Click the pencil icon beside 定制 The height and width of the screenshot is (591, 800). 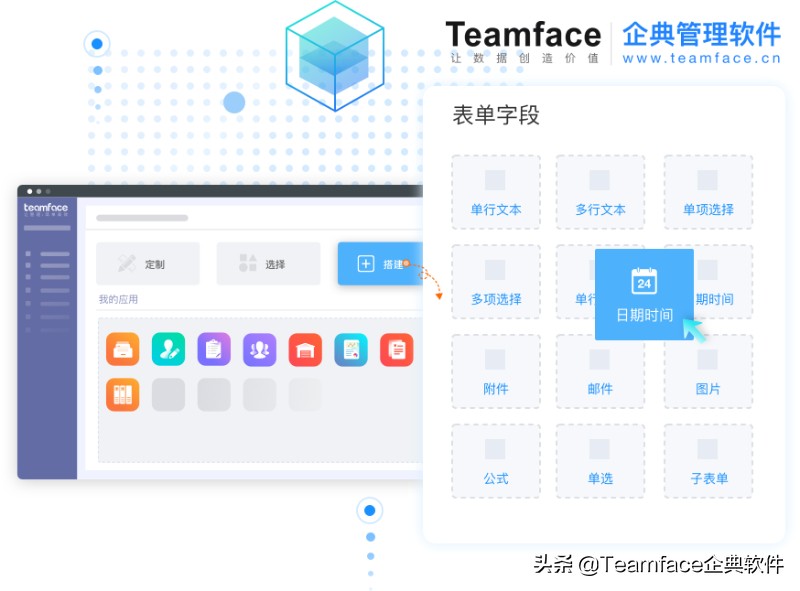click(x=127, y=263)
